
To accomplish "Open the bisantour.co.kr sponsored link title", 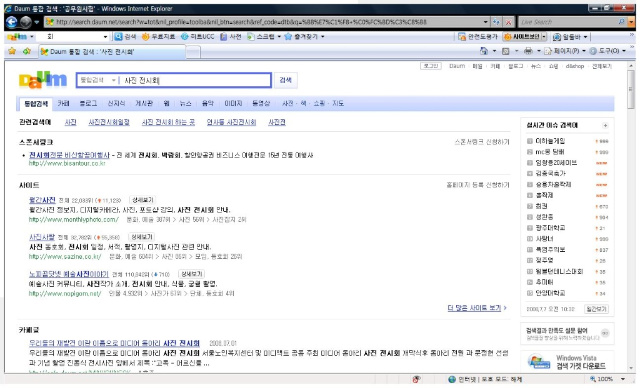I will click(x=69, y=155).
